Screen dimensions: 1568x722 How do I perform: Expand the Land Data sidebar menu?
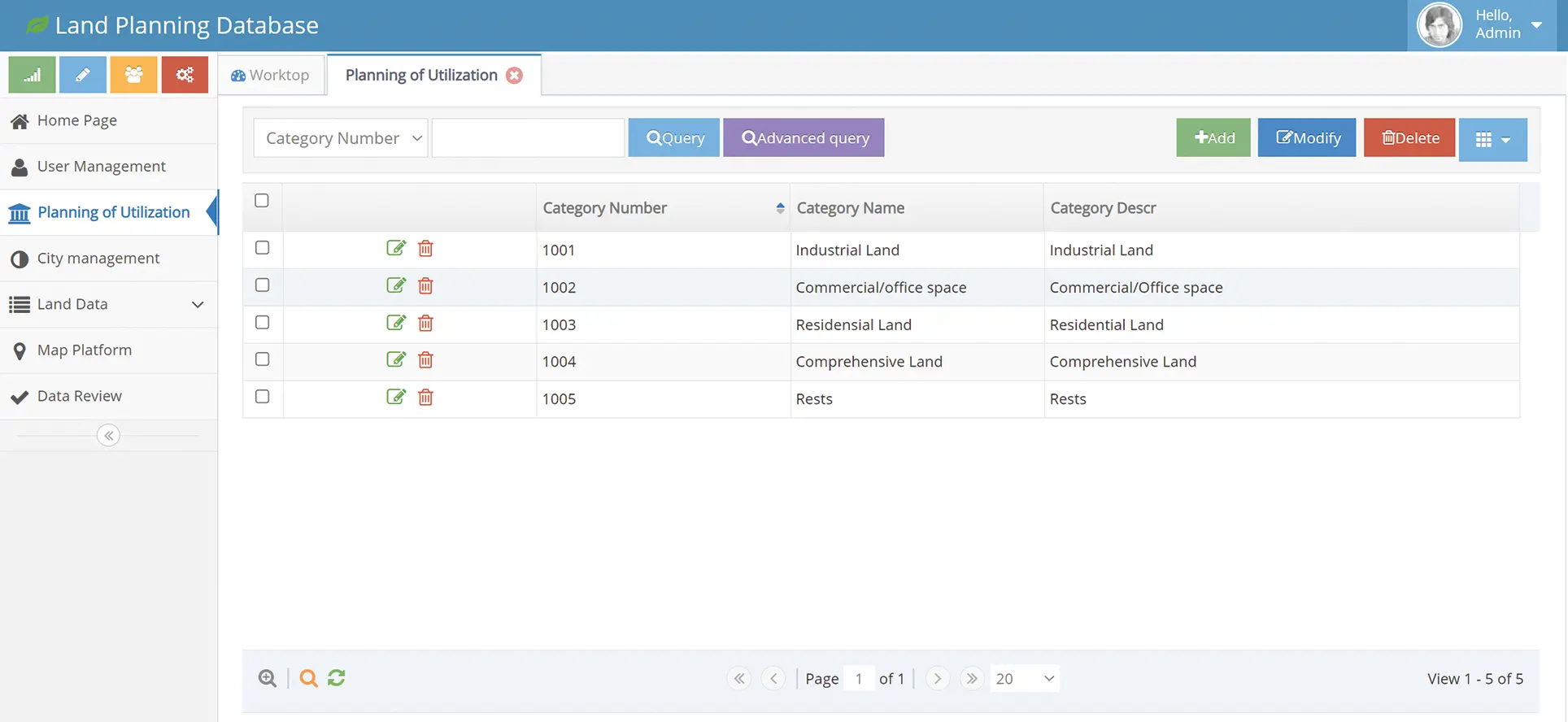(108, 304)
